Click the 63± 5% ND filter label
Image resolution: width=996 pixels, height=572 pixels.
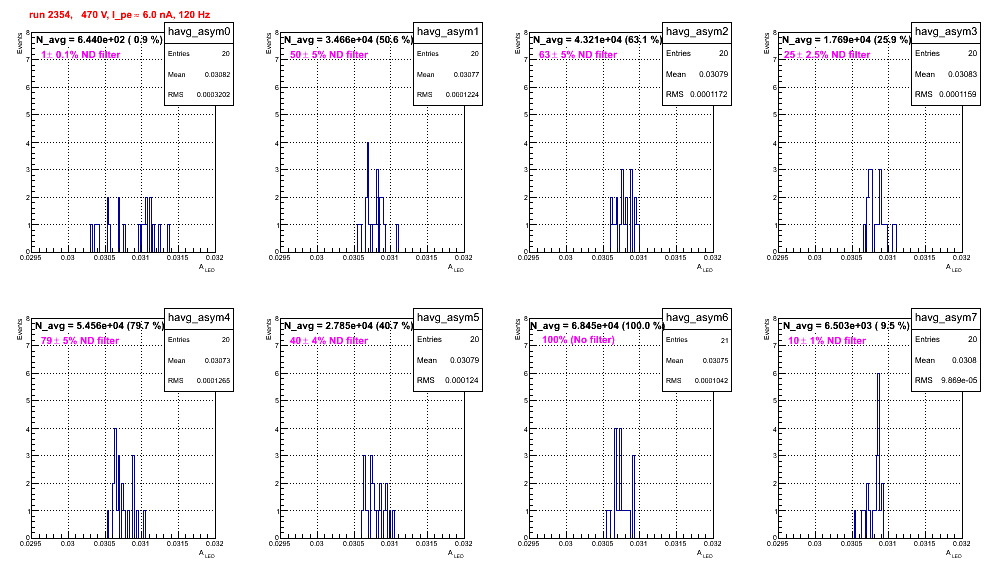578,55
